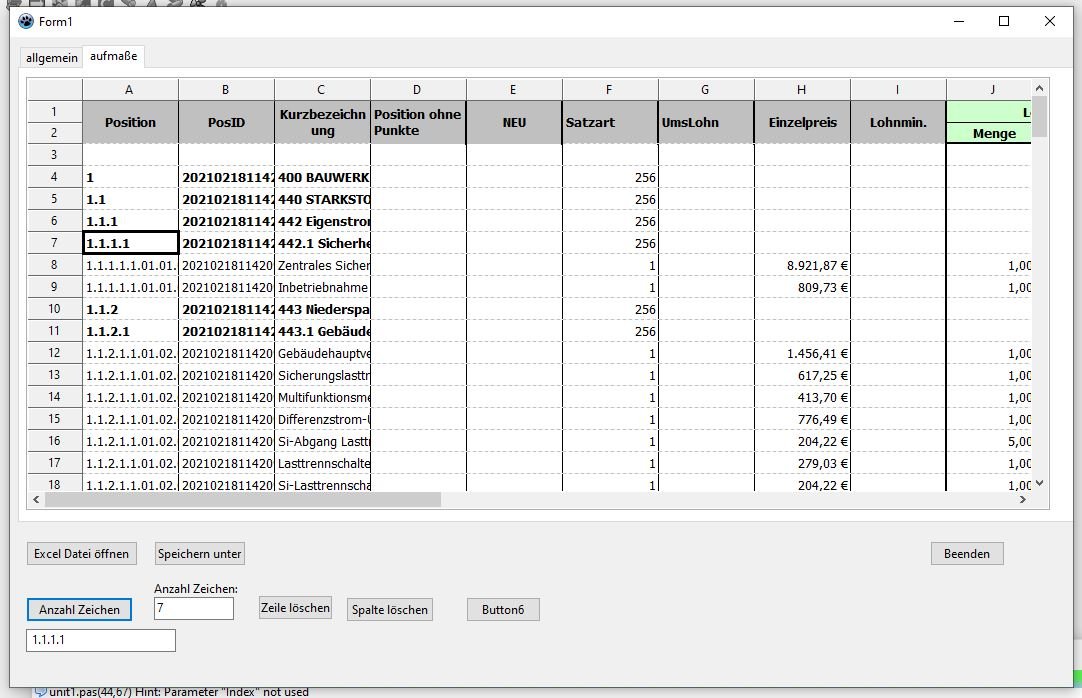Click the Position ohne Punkte header cell
This screenshot has width=1082, height=698.
click(418, 122)
